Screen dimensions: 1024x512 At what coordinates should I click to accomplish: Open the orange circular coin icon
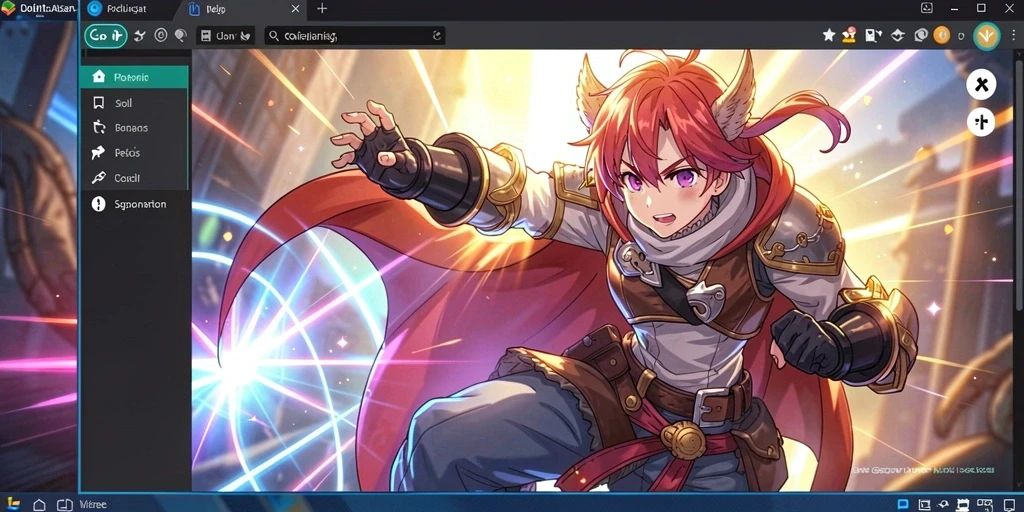pyautogui.click(x=941, y=35)
